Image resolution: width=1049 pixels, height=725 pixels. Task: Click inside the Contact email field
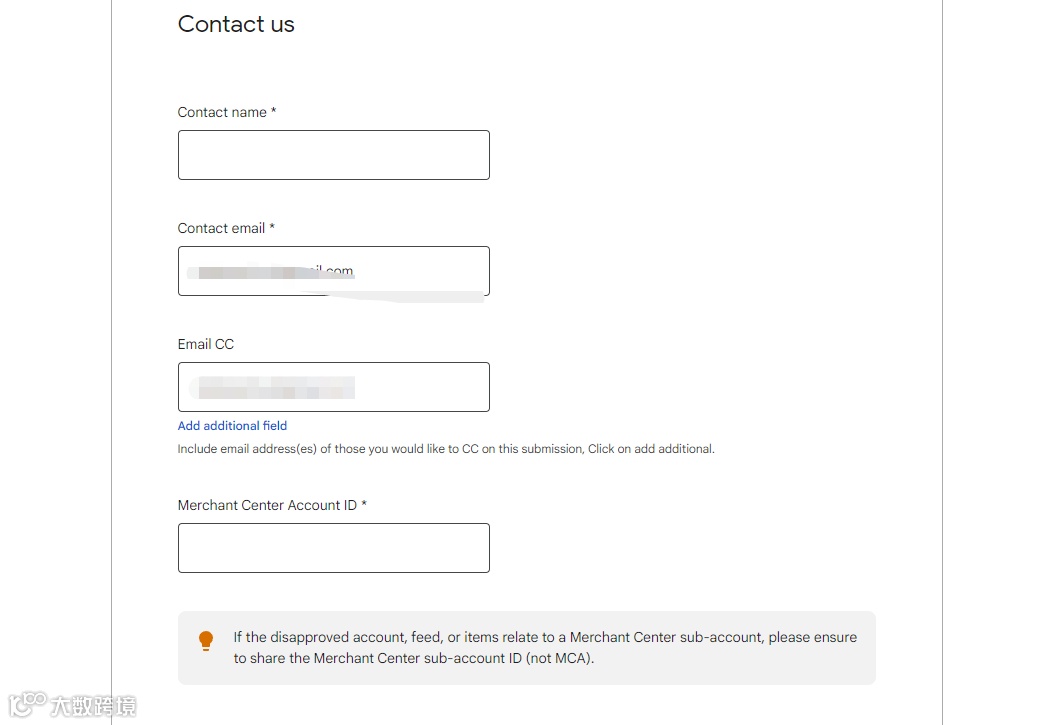click(x=333, y=271)
